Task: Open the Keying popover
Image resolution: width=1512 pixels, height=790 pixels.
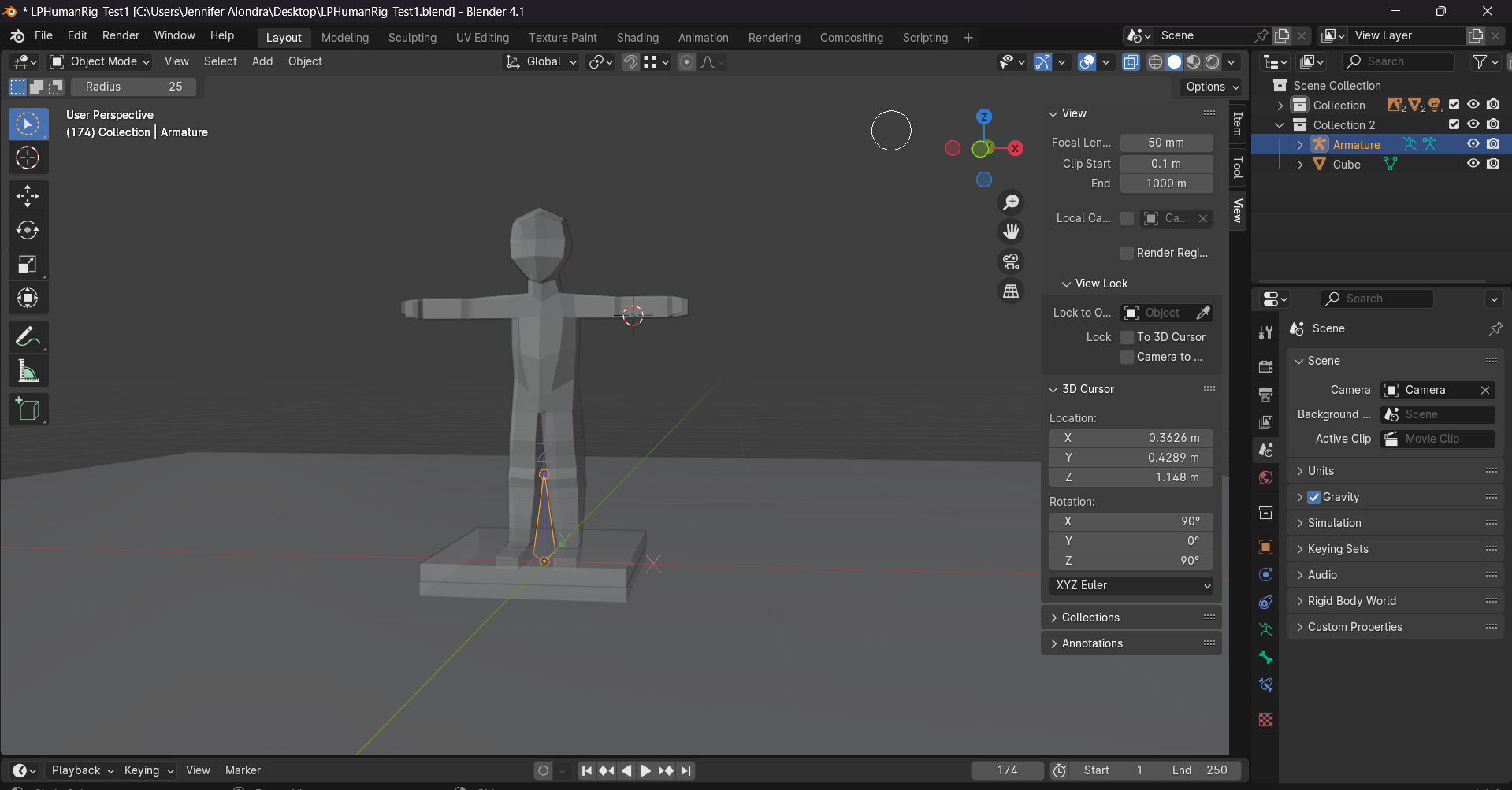Action: tap(149, 770)
